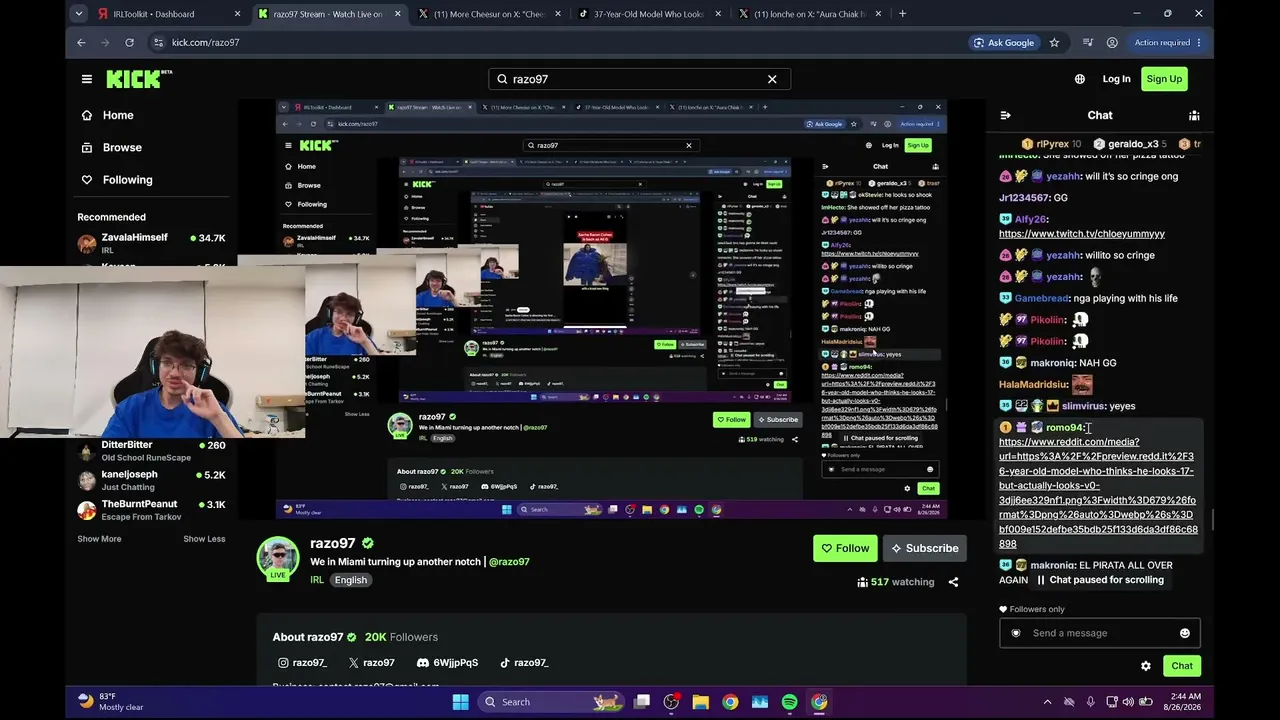Image resolution: width=1280 pixels, height=720 pixels.
Task: Open the Kick sidebar hamburger menu
Action: [x=87, y=79]
